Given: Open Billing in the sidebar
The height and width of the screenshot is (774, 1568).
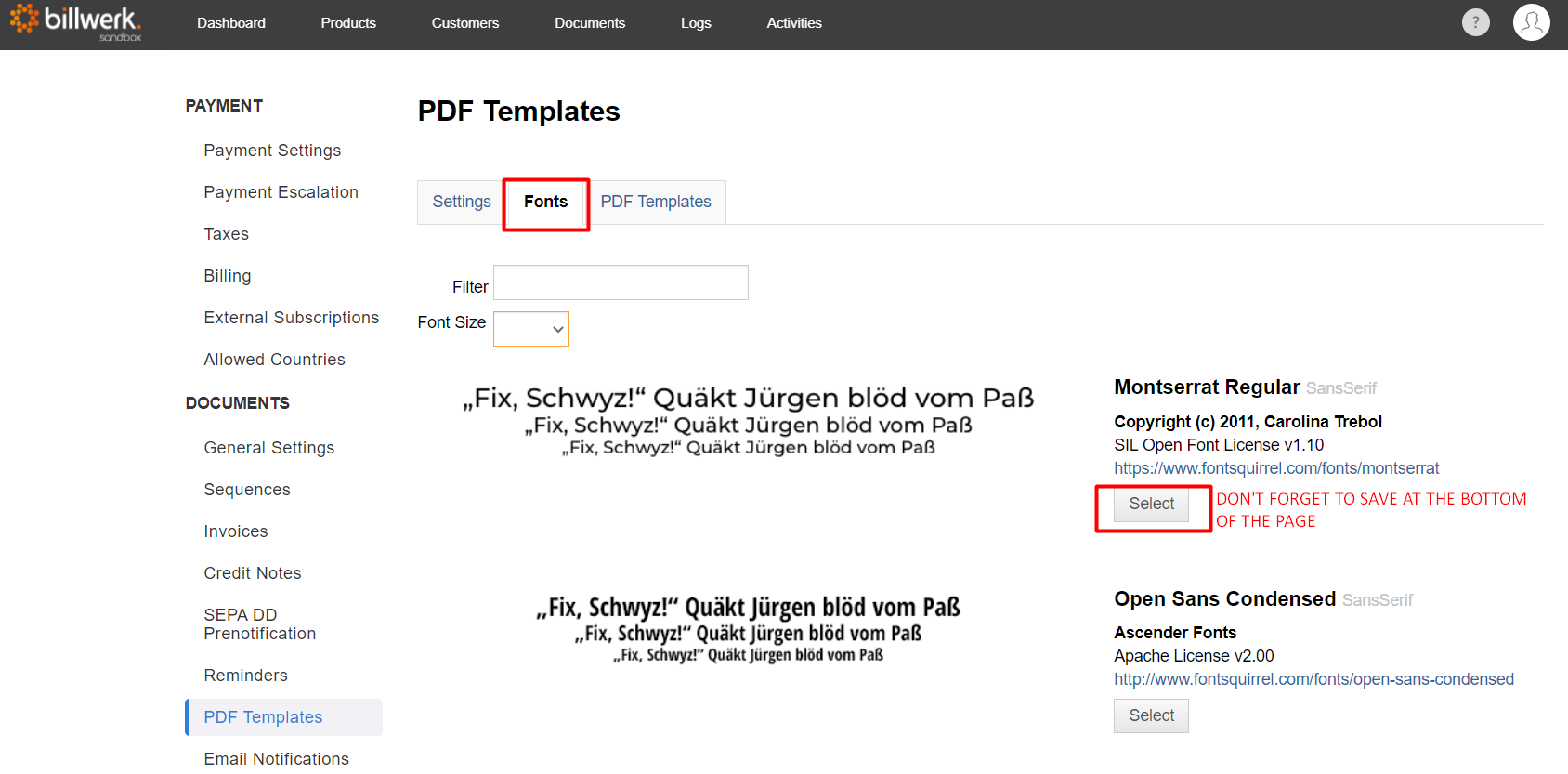Looking at the screenshot, I should tap(227, 276).
